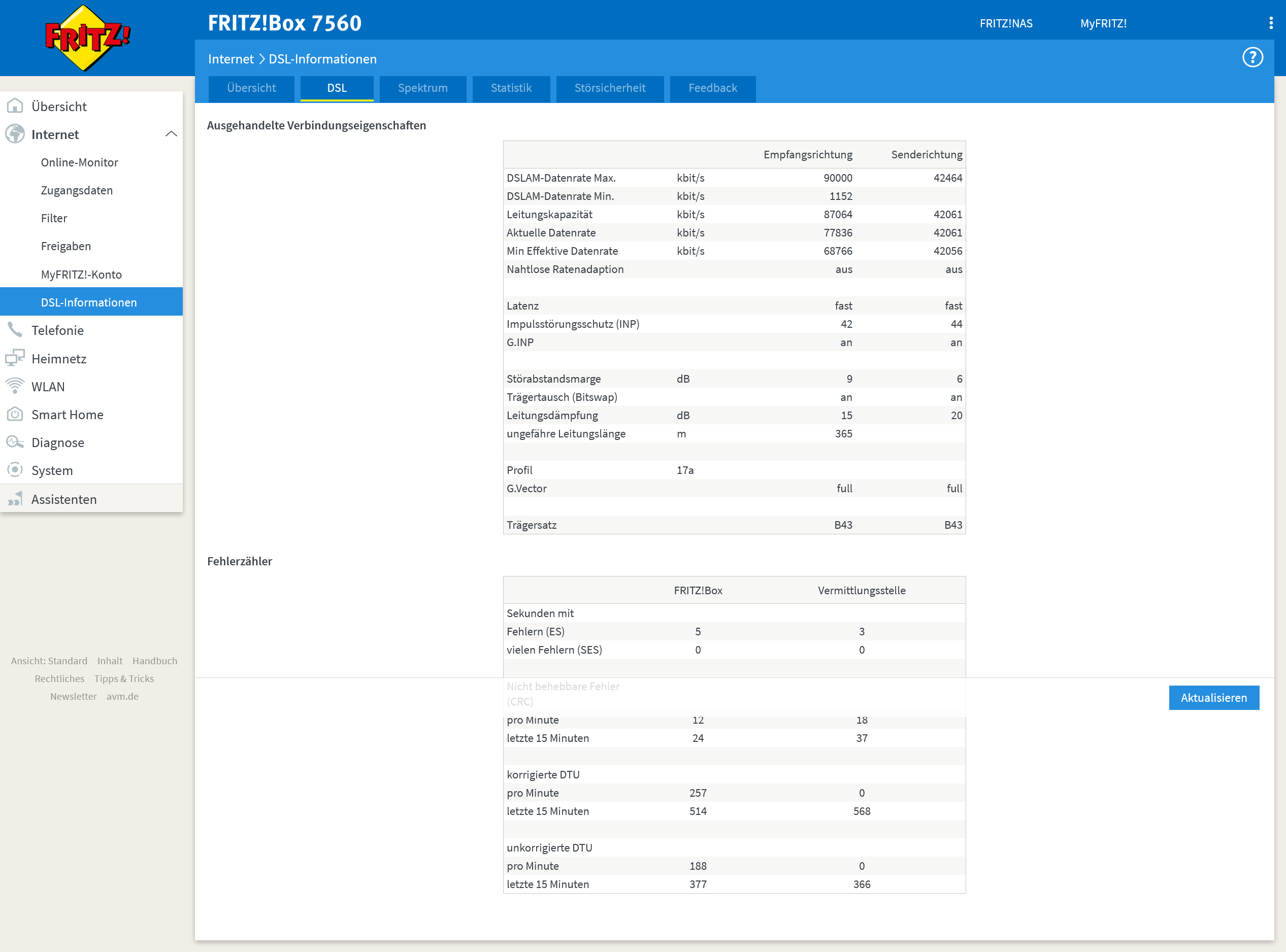Switch to the Spektrum tab

pos(422,88)
